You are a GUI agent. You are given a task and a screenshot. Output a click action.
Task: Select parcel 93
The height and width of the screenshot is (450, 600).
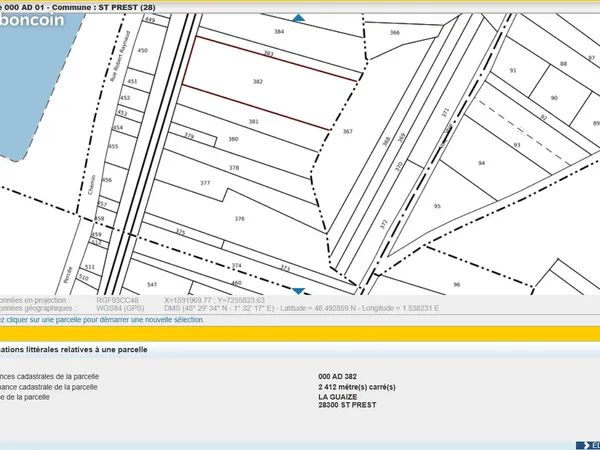pos(517,145)
